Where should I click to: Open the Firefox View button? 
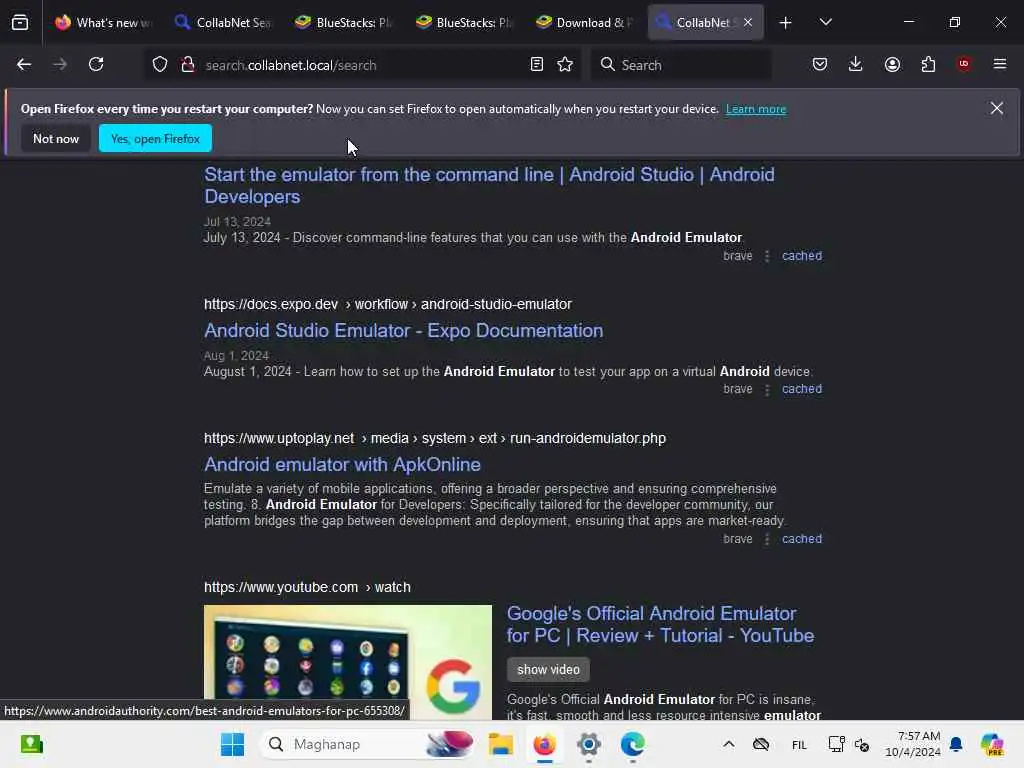click(x=20, y=22)
